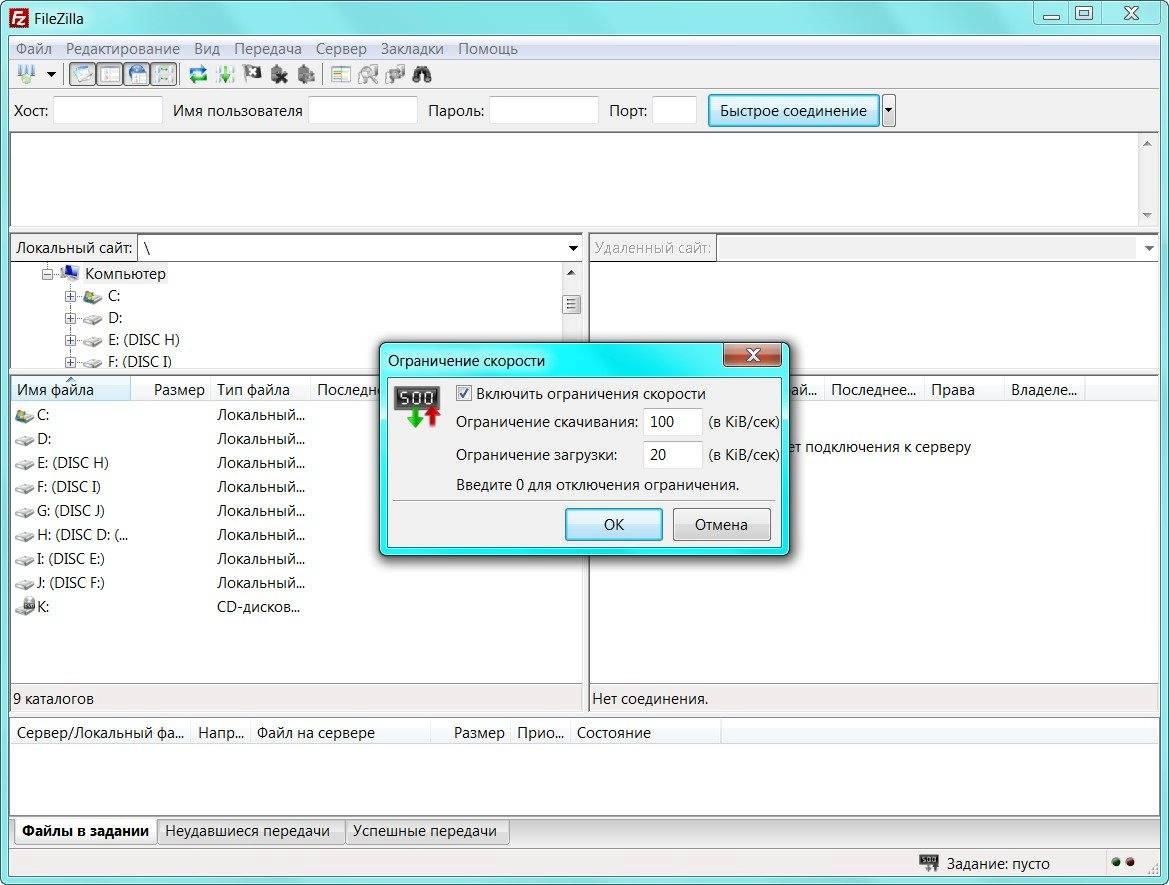Image resolution: width=1169 pixels, height=885 pixels.
Task: Click the Ограничение скачивания field
Action: pyautogui.click(x=672, y=422)
